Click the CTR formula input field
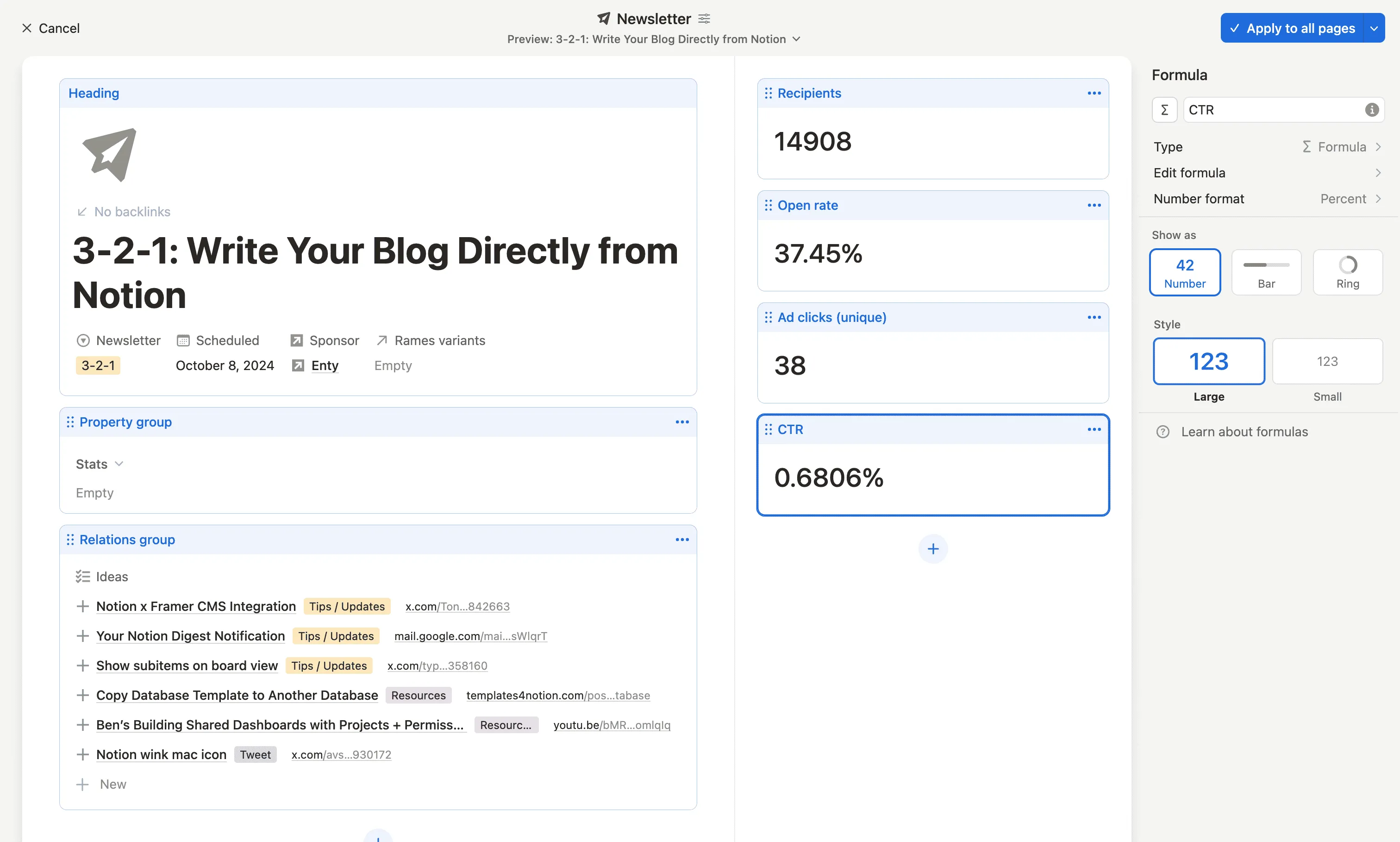 point(1279,109)
